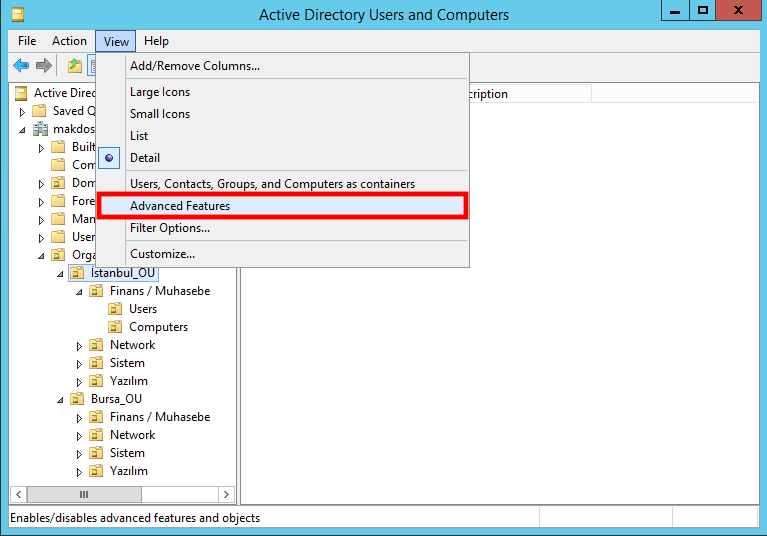
Task: Collapse the Bursa_OU node
Action: (x=60, y=400)
